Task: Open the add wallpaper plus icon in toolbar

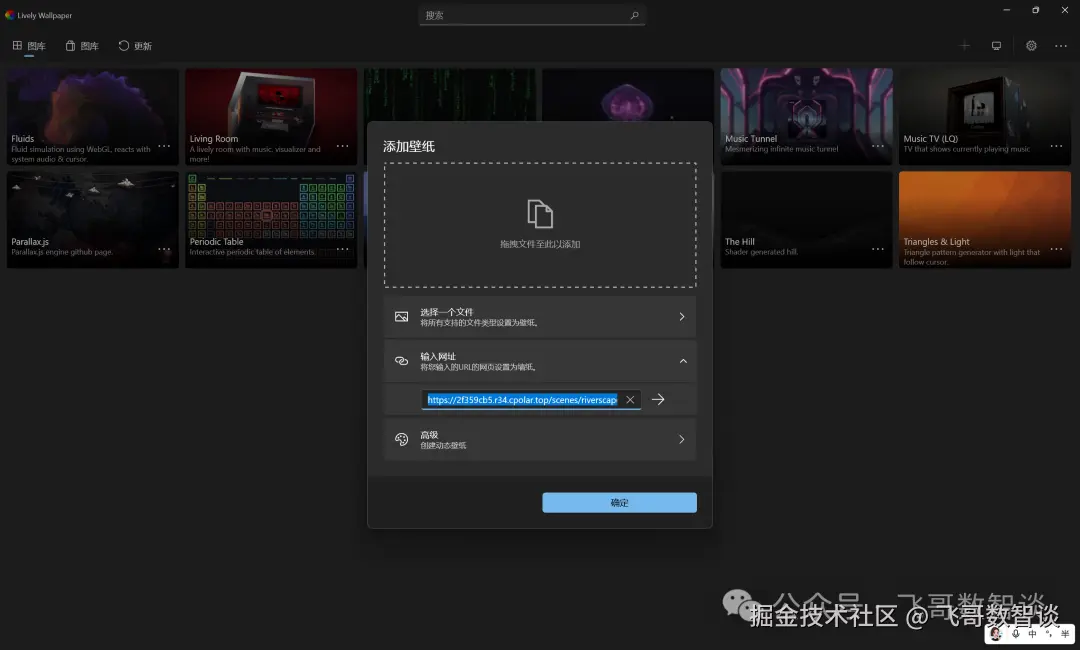Action: tap(964, 45)
